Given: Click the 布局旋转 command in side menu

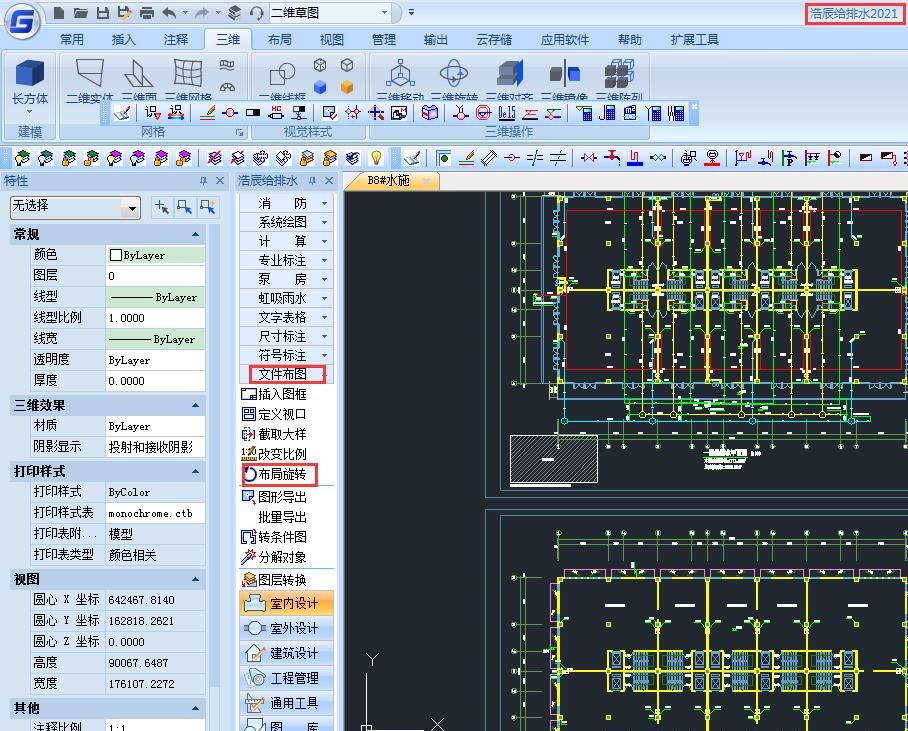Looking at the screenshot, I should (281, 474).
